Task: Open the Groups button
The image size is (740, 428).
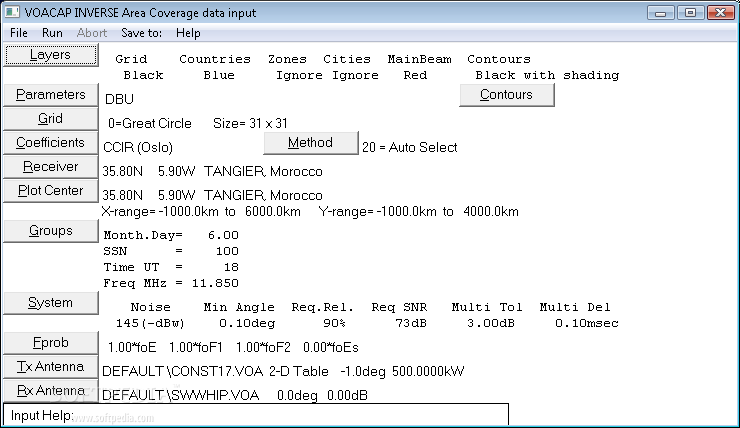Action: (50, 231)
